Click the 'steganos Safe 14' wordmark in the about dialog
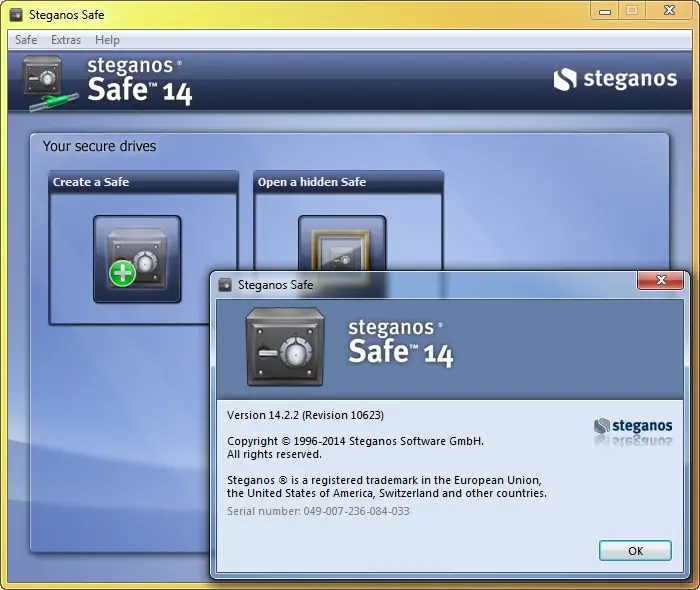This screenshot has height=590, width=700. [x=401, y=343]
